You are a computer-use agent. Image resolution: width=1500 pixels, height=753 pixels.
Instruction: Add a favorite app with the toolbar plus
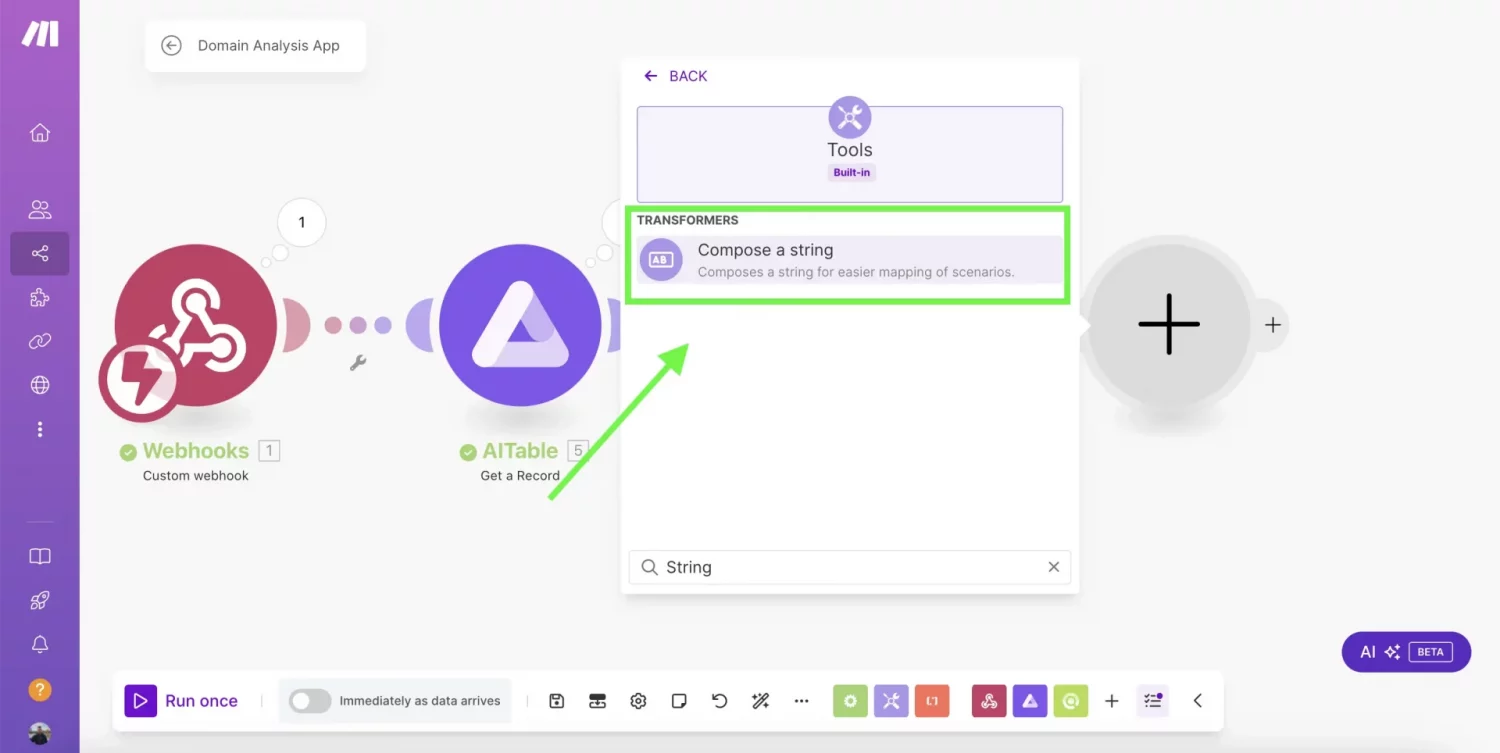click(x=1111, y=701)
